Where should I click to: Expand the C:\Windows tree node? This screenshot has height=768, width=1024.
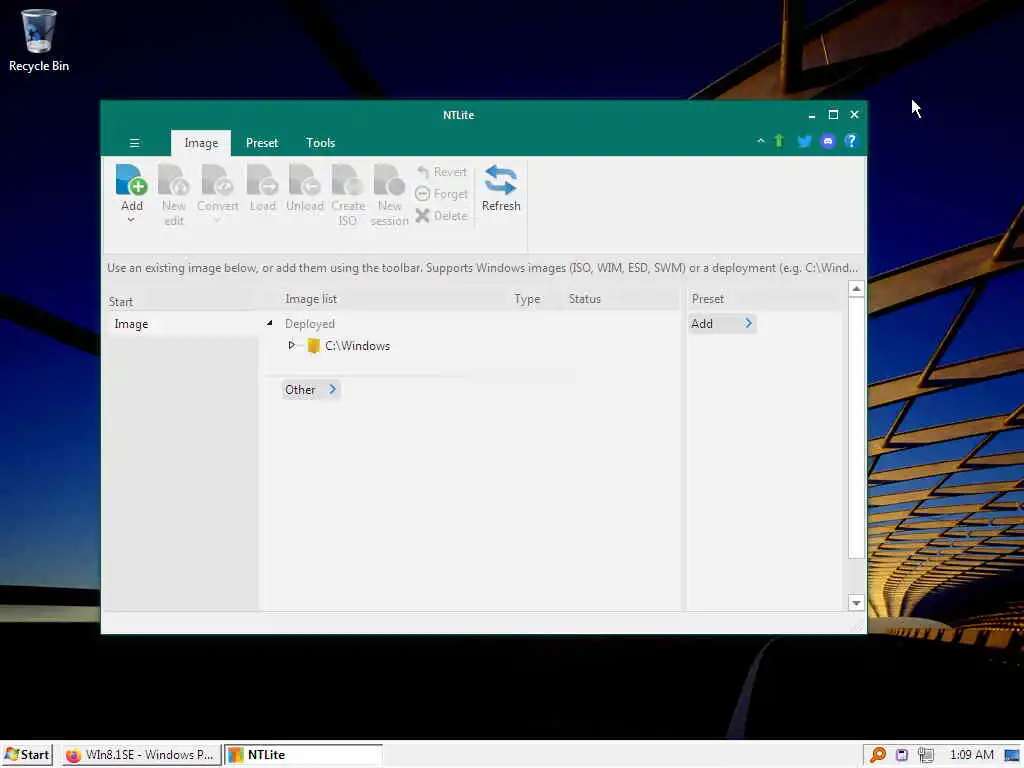coord(291,345)
